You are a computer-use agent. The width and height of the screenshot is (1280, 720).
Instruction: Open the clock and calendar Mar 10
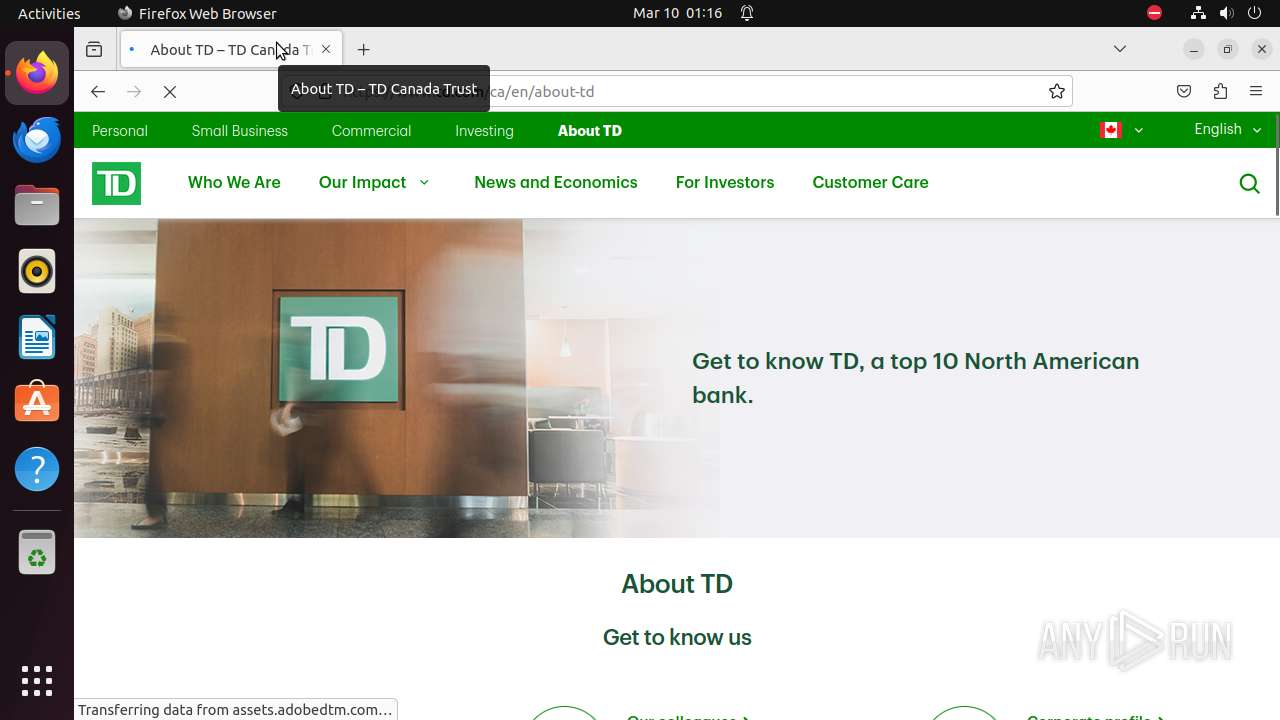coord(677,13)
